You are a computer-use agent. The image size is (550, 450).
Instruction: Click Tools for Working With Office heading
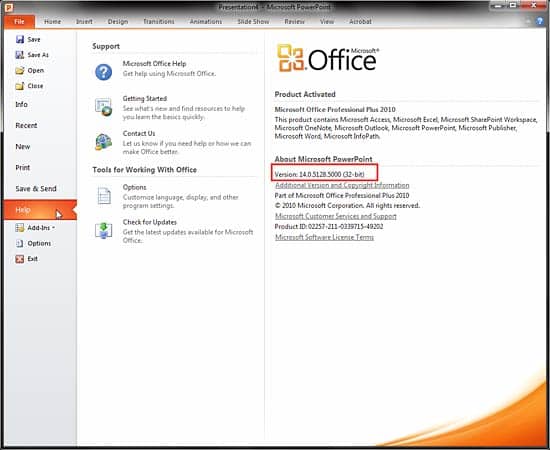point(145,170)
